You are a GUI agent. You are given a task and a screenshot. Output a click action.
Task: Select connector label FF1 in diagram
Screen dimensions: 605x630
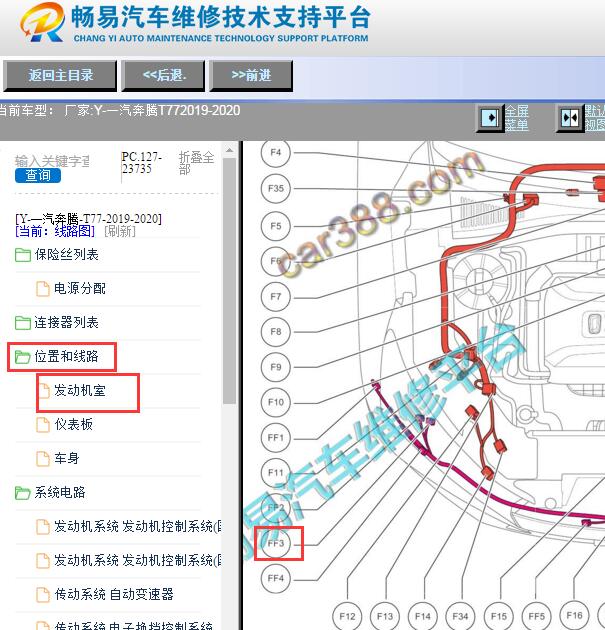click(x=276, y=438)
